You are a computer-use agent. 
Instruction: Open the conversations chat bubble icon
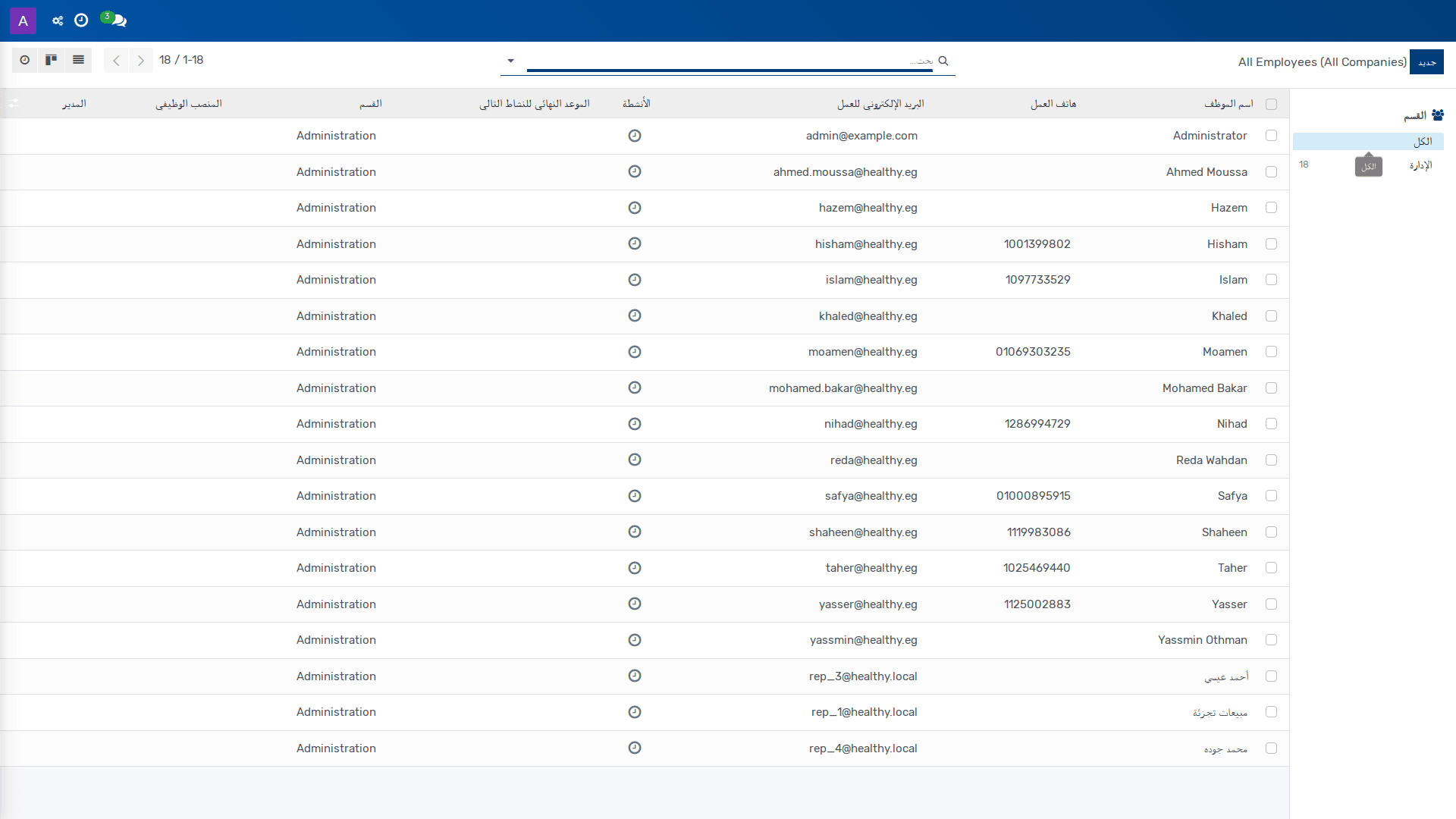tap(117, 20)
